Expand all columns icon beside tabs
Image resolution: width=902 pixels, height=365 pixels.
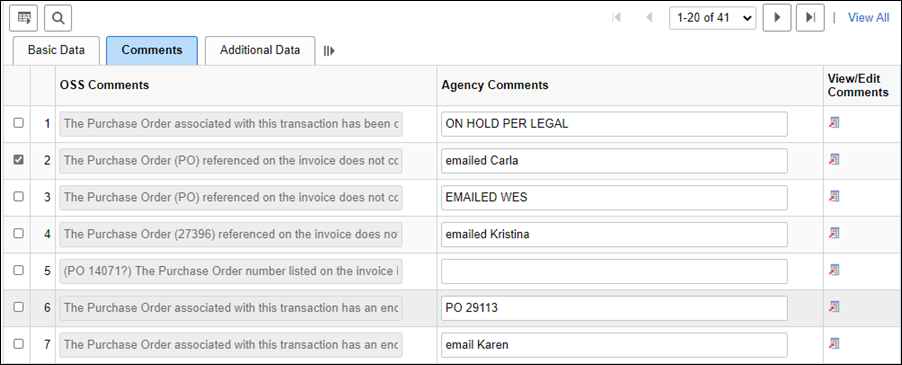pyautogui.click(x=329, y=51)
